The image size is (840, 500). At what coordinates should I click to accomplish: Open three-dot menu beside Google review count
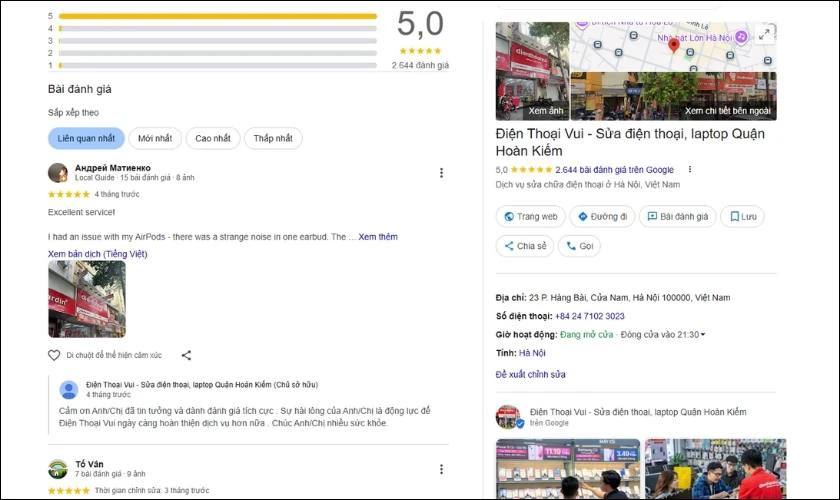pyautogui.click(x=689, y=169)
